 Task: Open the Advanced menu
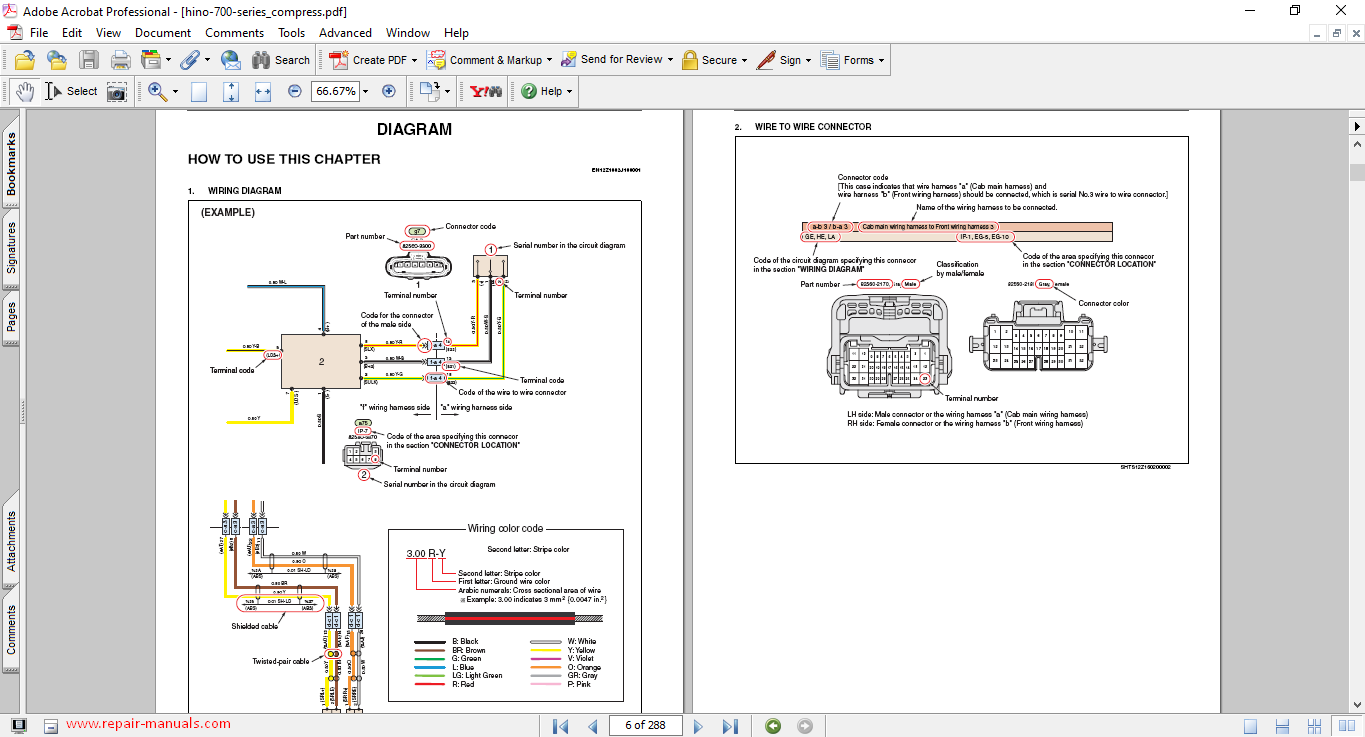coord(345,33)
